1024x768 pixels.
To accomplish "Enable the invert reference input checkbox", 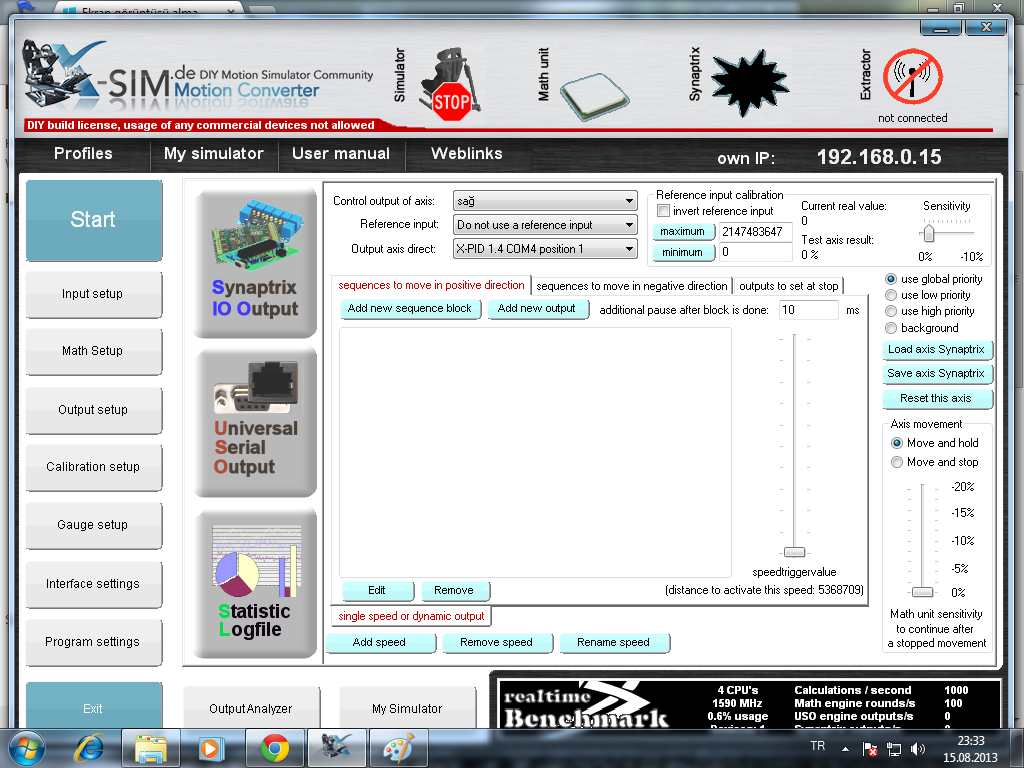I will pos(663,211).
